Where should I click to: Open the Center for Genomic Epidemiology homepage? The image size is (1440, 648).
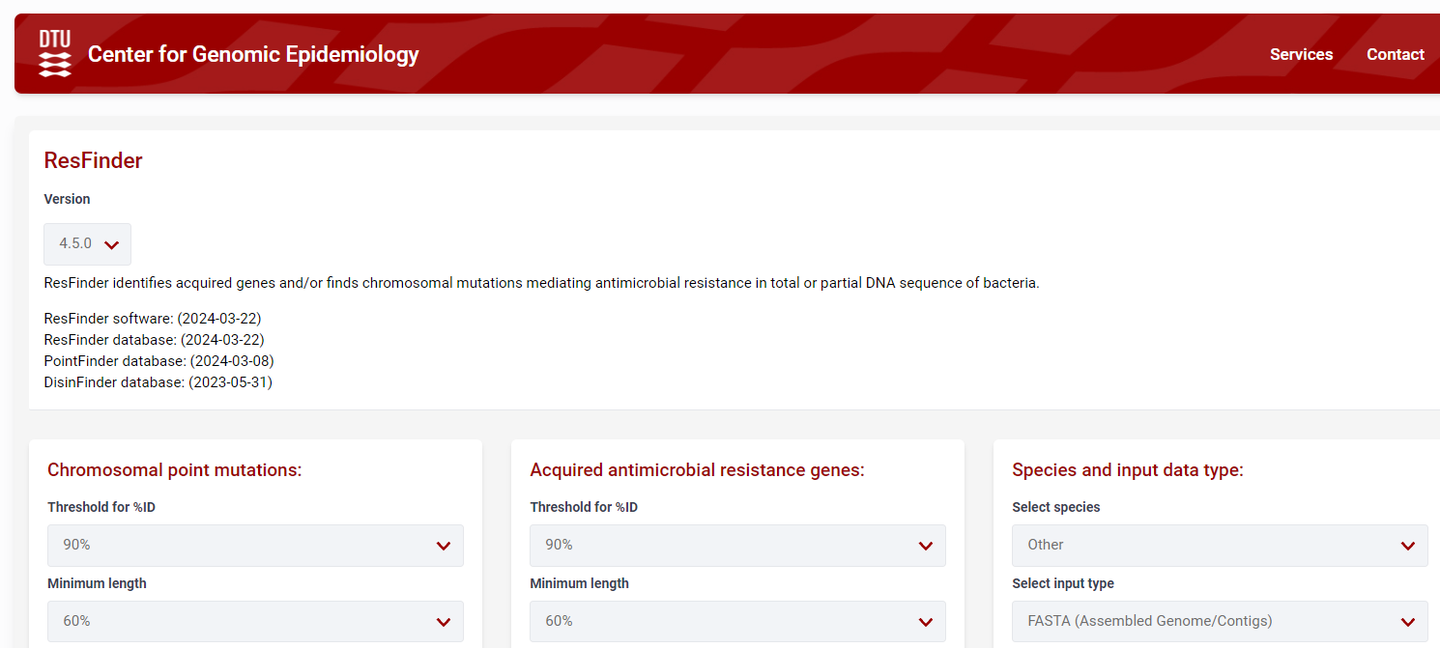tap(253, 54)
